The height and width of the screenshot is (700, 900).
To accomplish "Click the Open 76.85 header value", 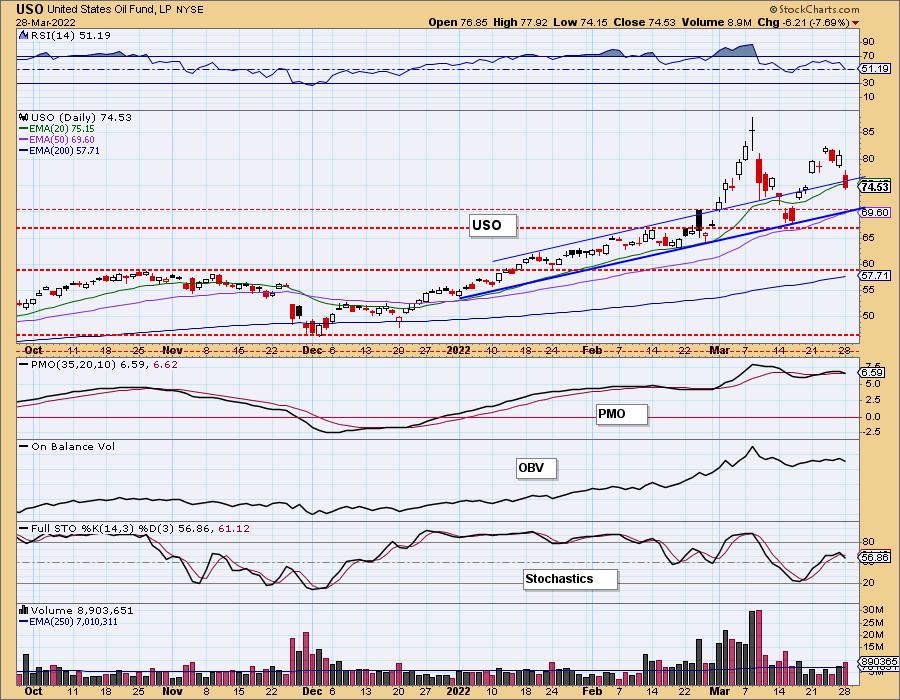I will (x=457, y=22).
